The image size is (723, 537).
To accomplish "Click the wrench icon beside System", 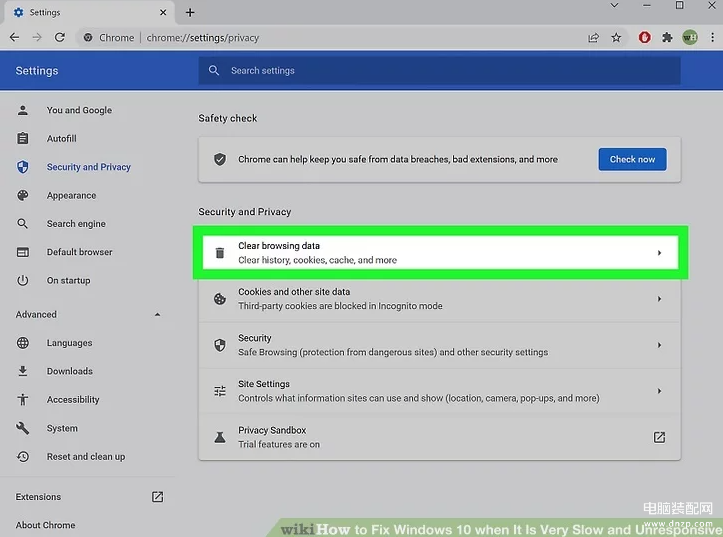I will pyautogui.click(x=23, y=428).
